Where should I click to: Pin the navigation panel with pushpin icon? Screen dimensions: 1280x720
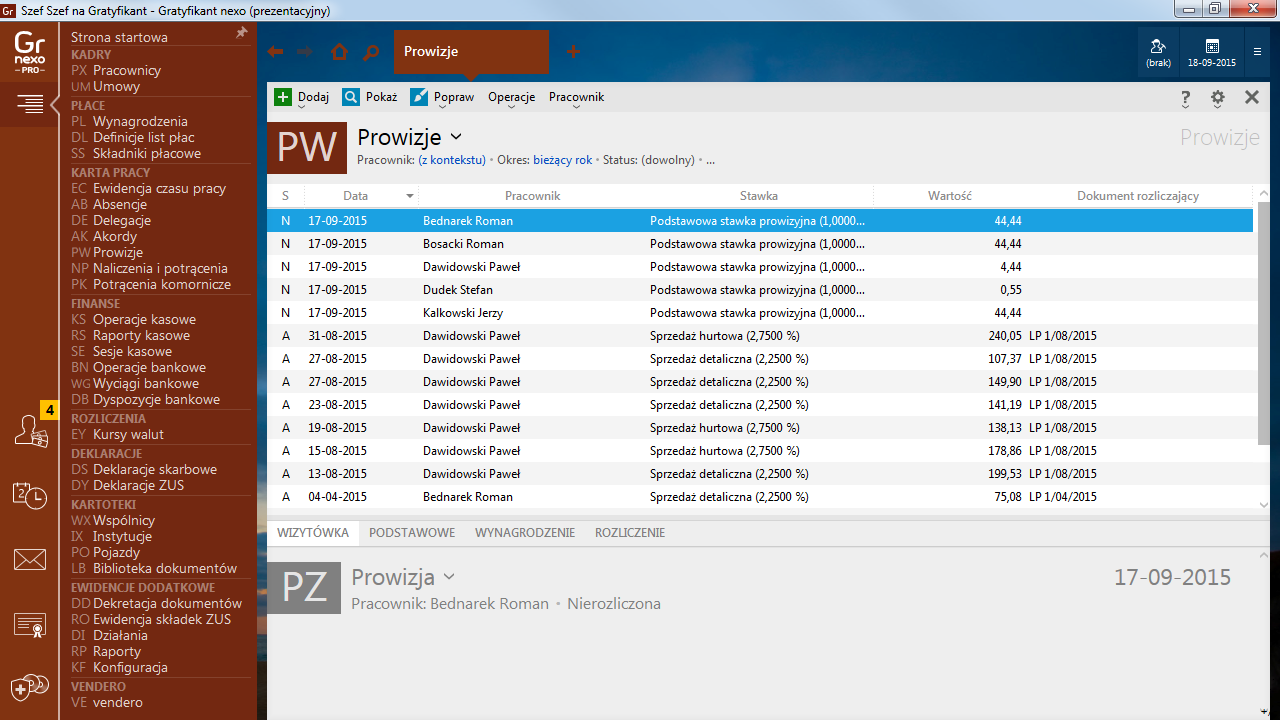(241, 34)
